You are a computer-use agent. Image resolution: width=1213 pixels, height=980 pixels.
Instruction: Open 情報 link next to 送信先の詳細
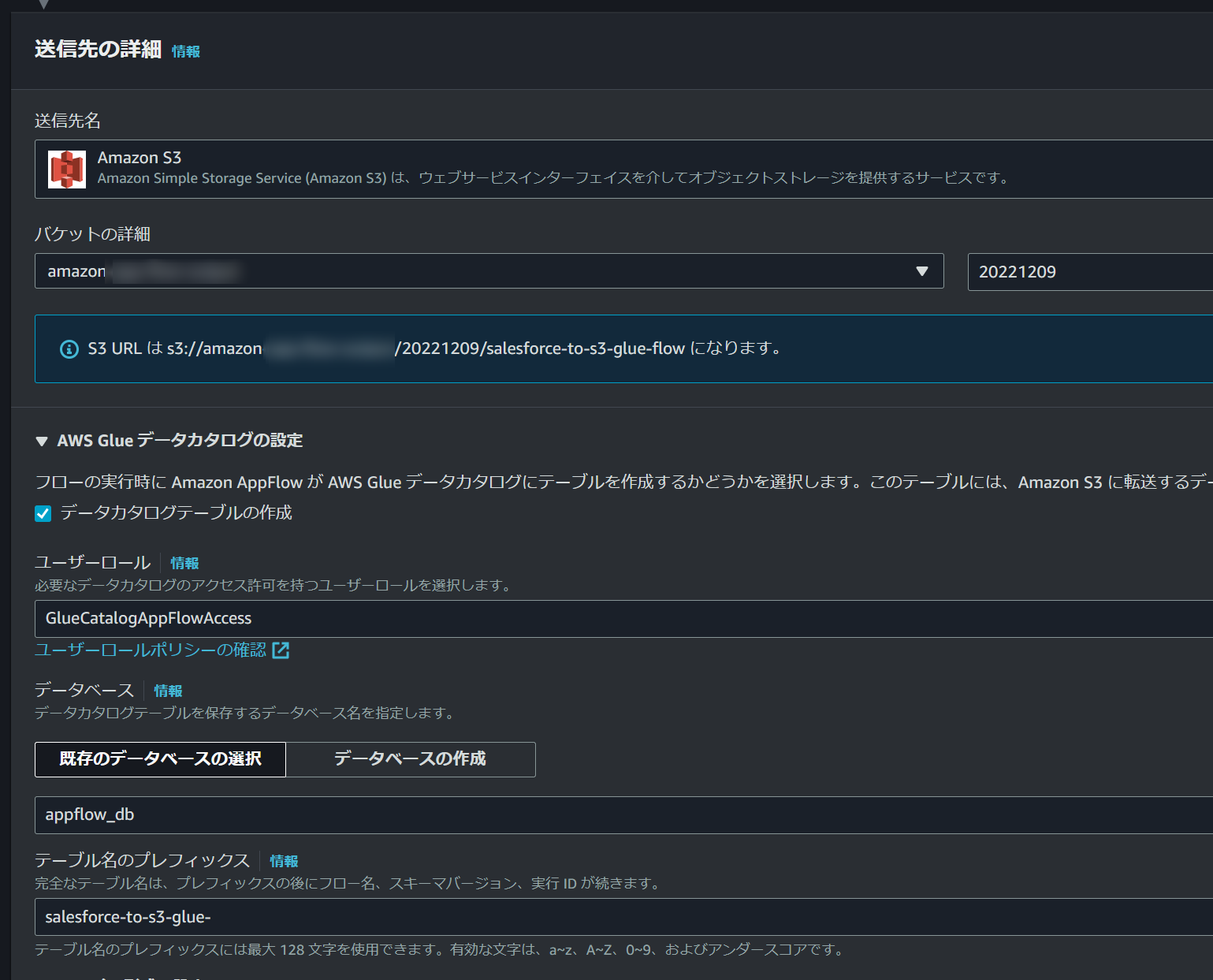point(186,51)
